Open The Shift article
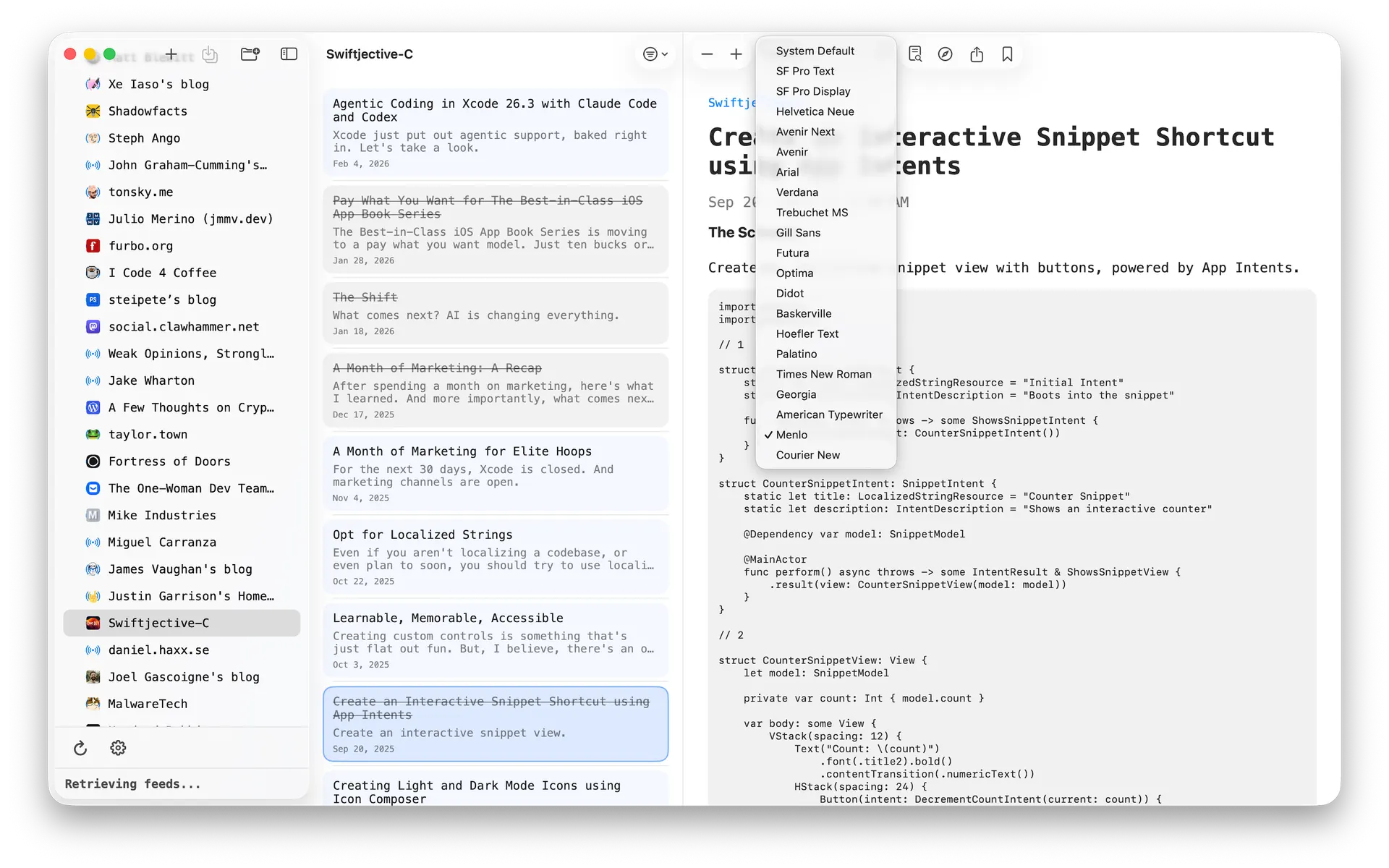The width and height of the screenshot is (1389, 868). tap(496, 313)
